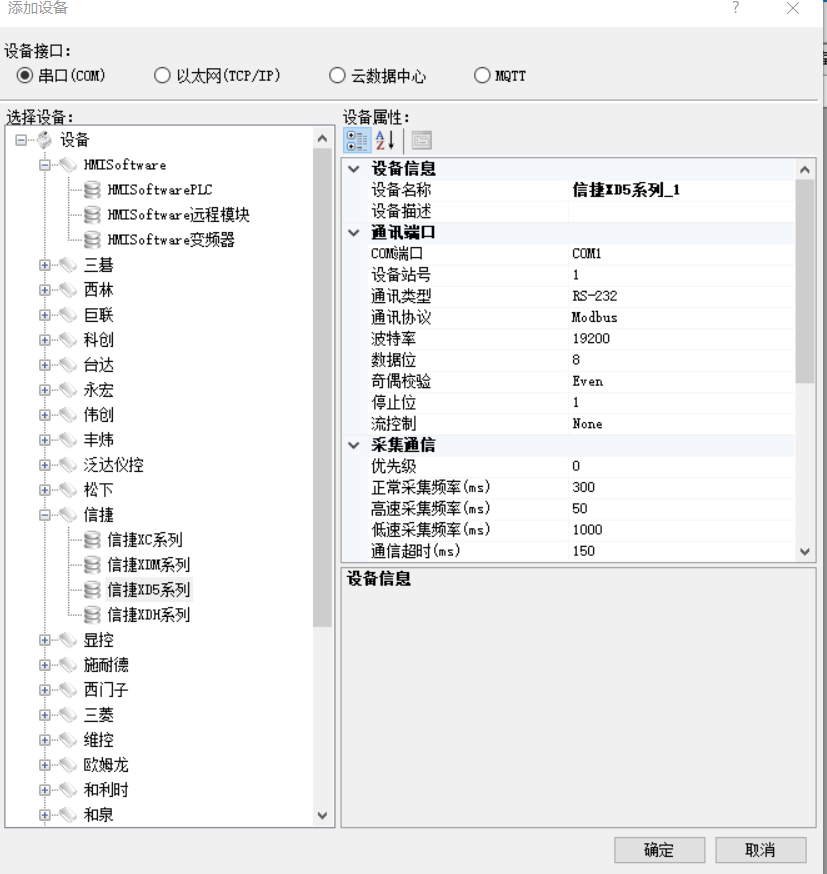Viewport: 827px width, 874px height.
Task: Collapse the 通讯端口 property section
Action: [x=353, y=233]
